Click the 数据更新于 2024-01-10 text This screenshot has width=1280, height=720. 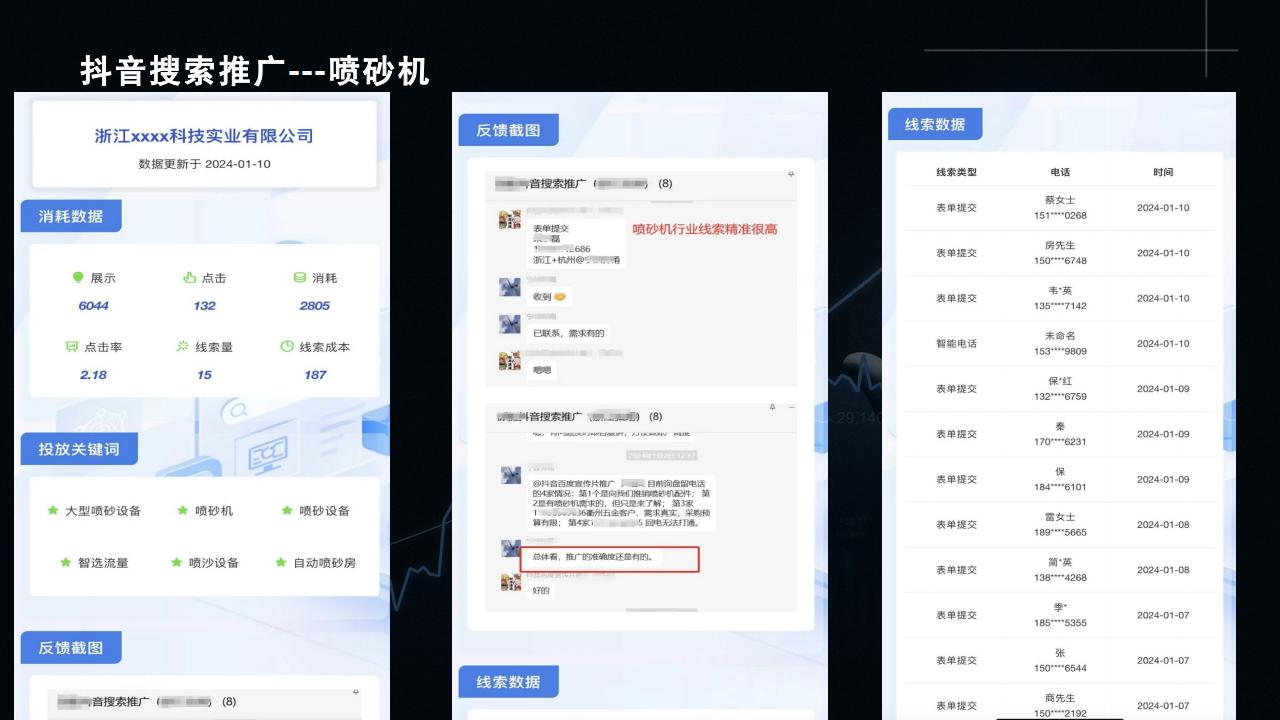[204, 164]
